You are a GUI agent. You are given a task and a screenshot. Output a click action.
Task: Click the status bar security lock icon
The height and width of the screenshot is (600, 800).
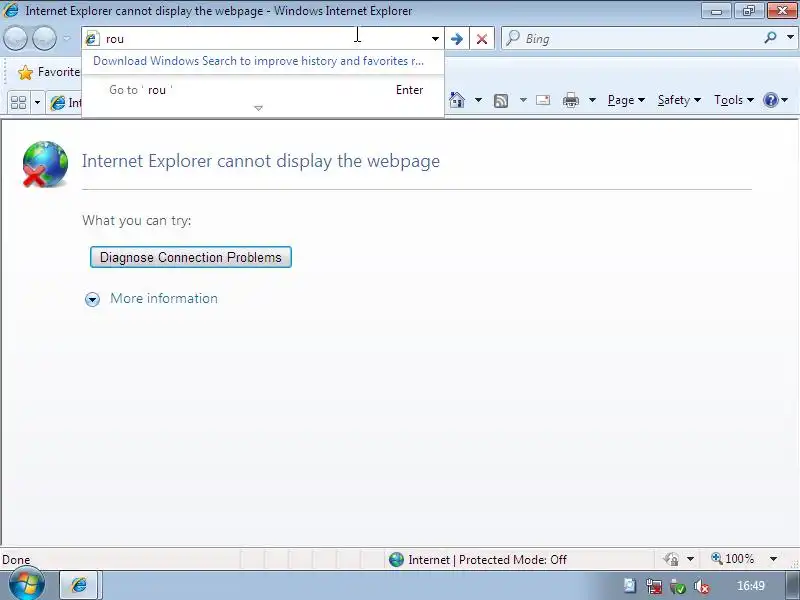(671, 560)
